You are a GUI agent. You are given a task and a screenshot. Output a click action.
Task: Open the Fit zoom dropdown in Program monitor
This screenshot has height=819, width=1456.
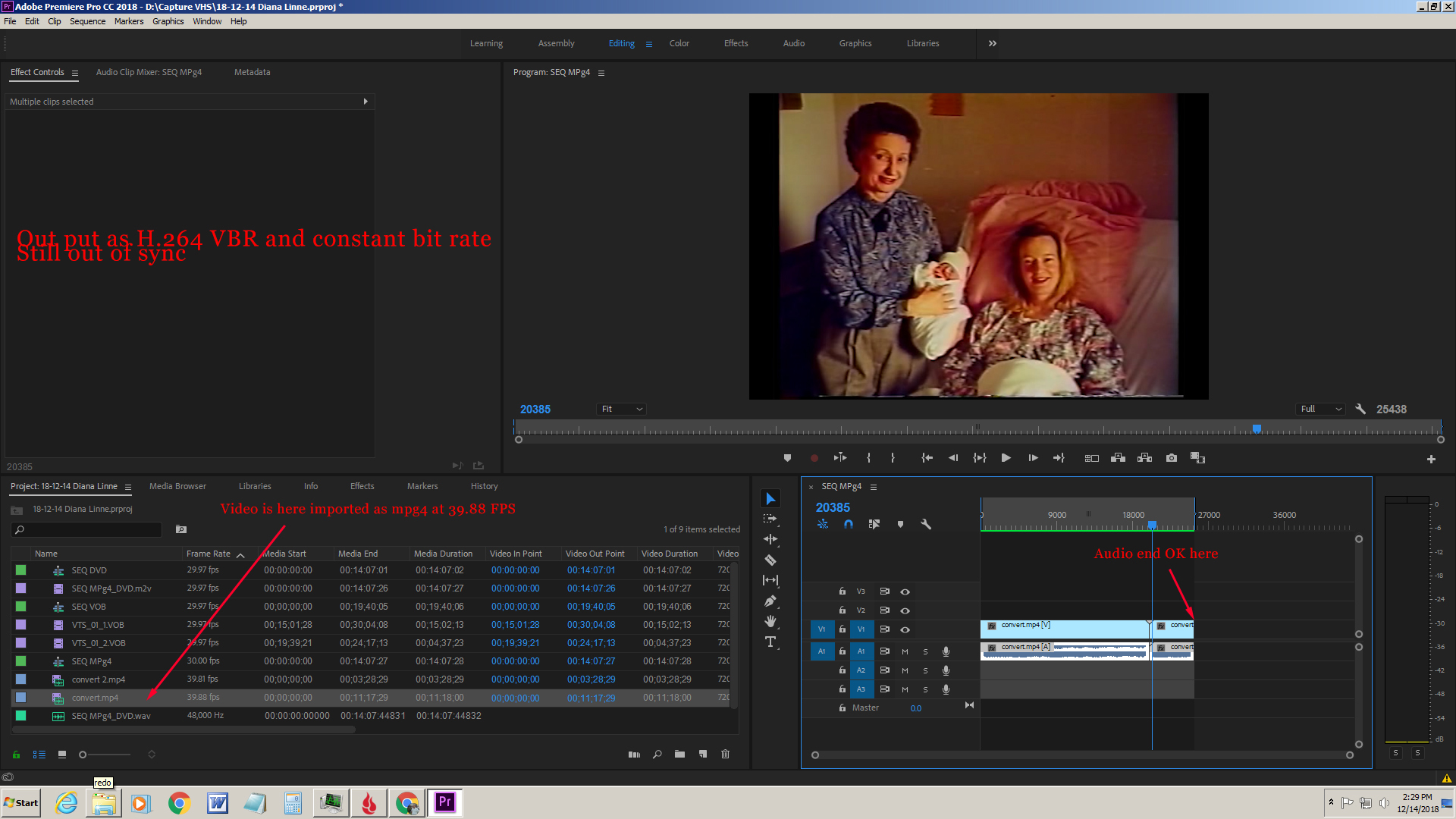[x=621, y=409]
